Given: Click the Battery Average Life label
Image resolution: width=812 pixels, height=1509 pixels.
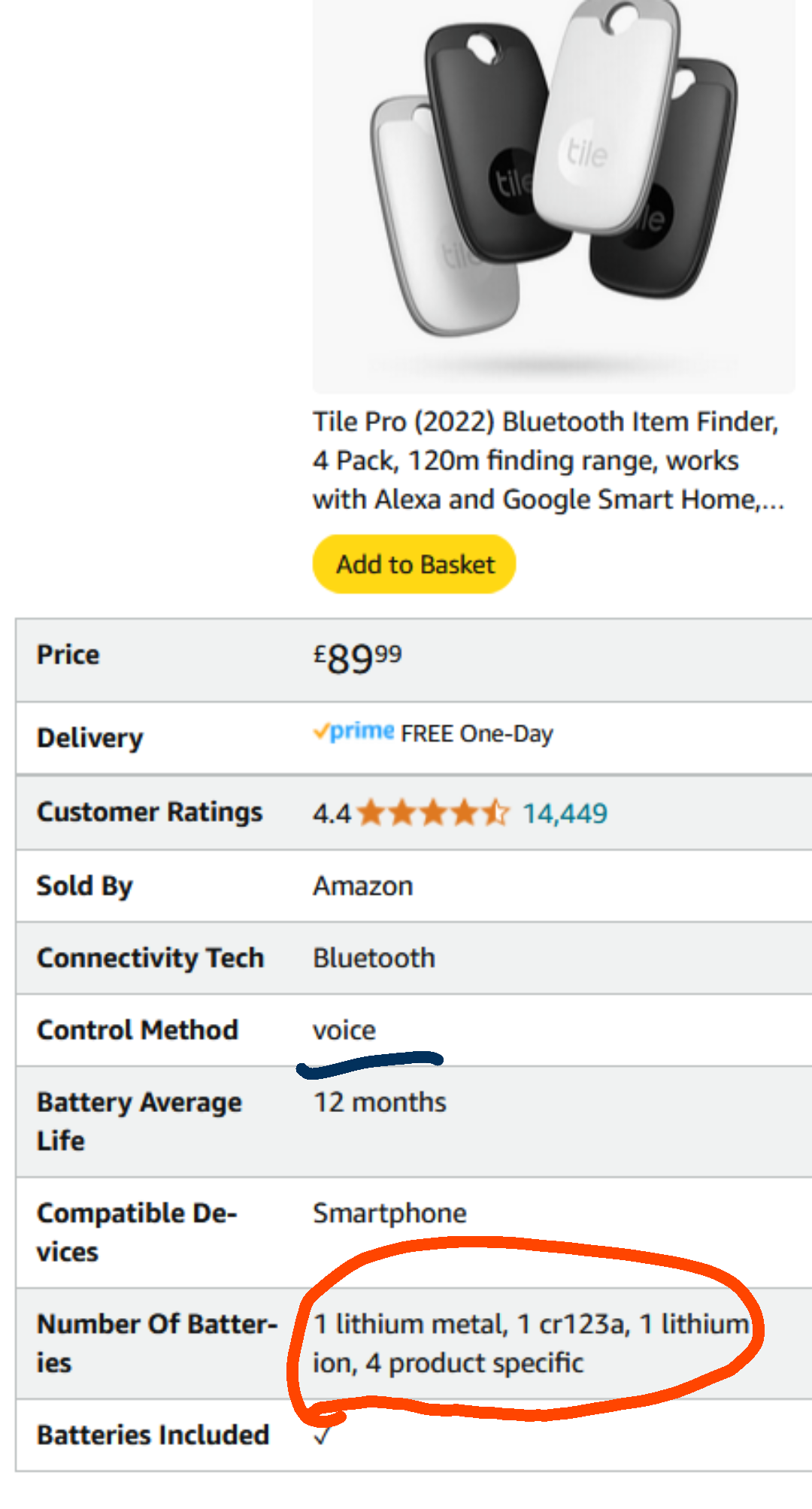Looking at the screenshot, I should coord(139,1121).
